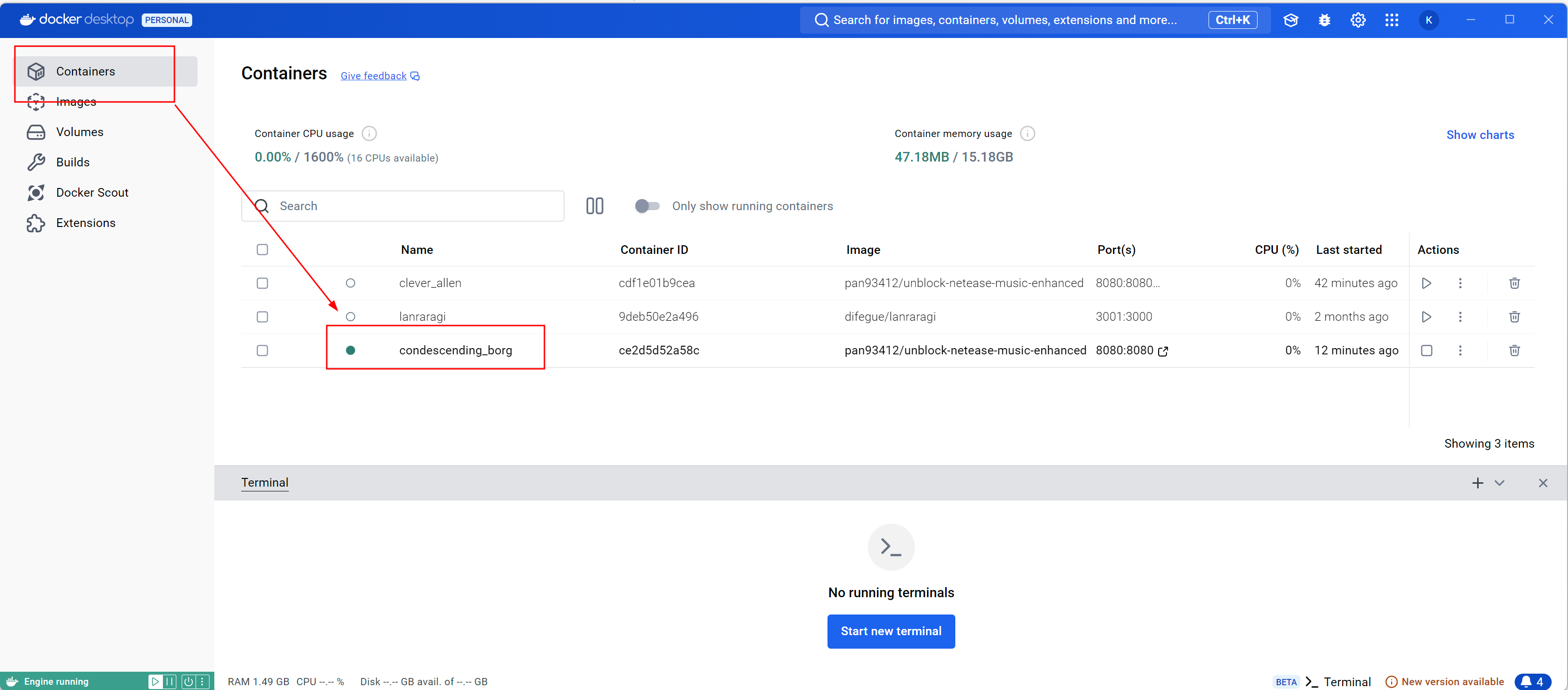Image resolution: width=1568 pixels, height=690 pixels.
Task: Open more actions menu for condescending_borg
Action: [1460, 350]
